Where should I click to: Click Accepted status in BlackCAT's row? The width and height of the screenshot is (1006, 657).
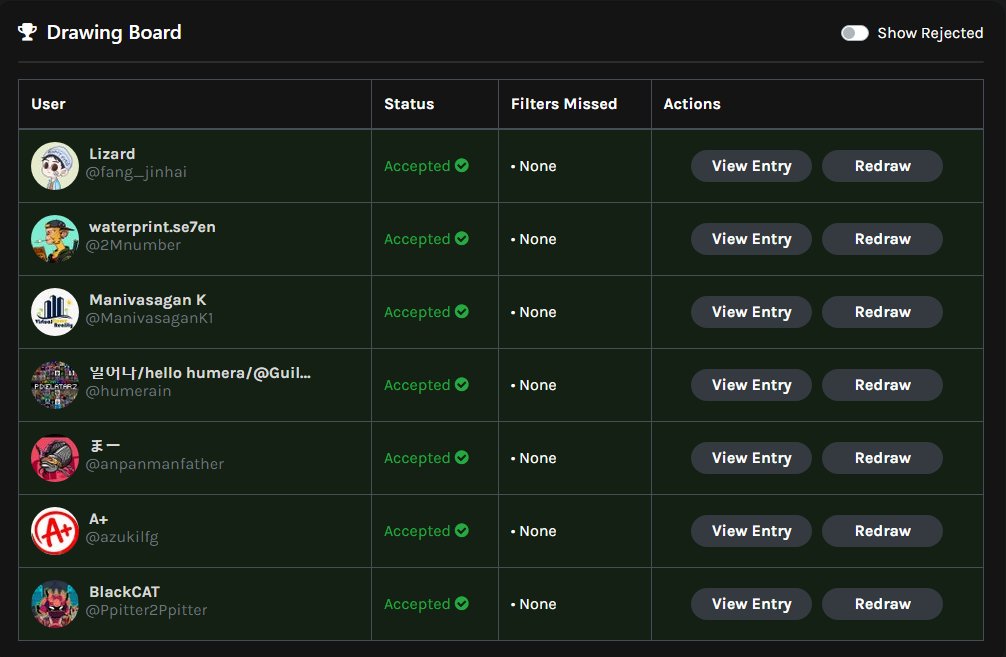coord(417,604)
